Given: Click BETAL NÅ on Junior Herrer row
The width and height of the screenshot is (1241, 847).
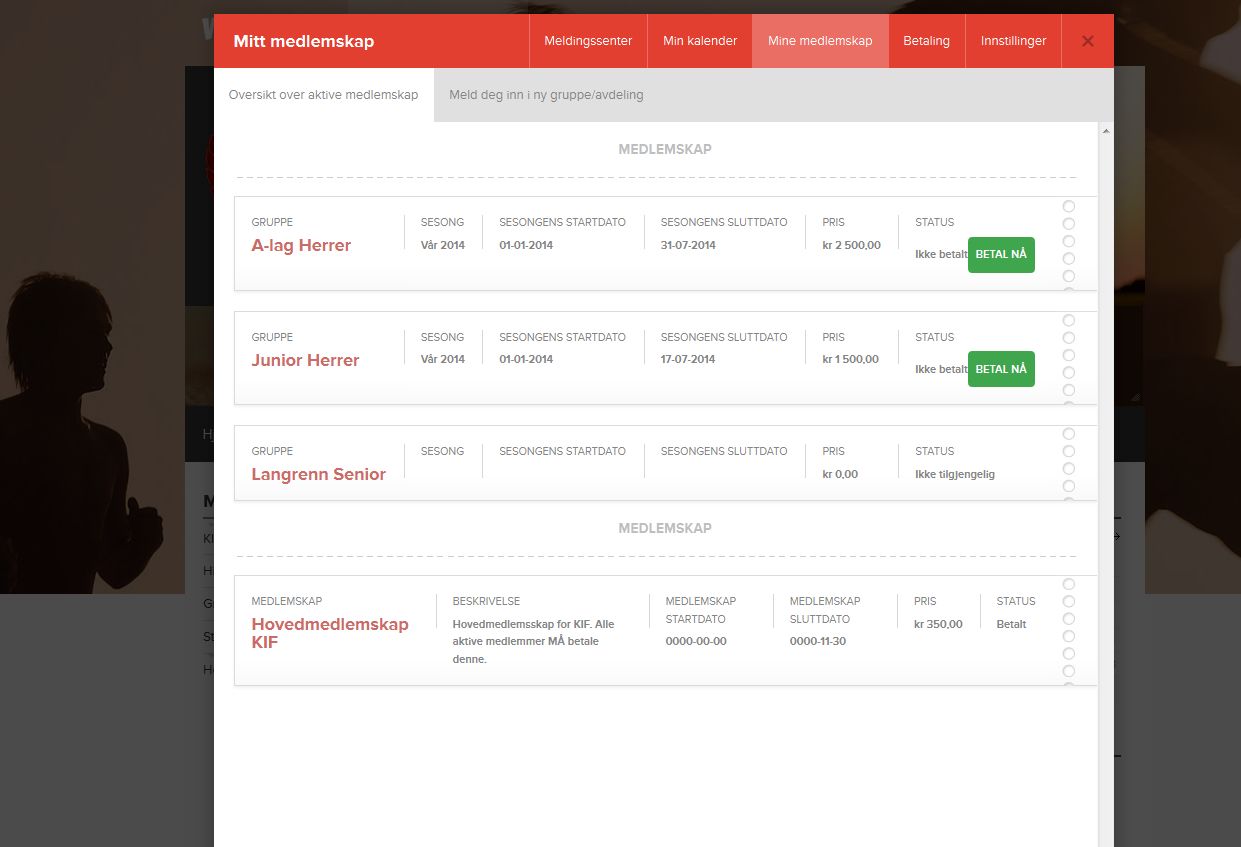Looking at the screenshot, I should pyautogui.click(x=1001, y=369).
